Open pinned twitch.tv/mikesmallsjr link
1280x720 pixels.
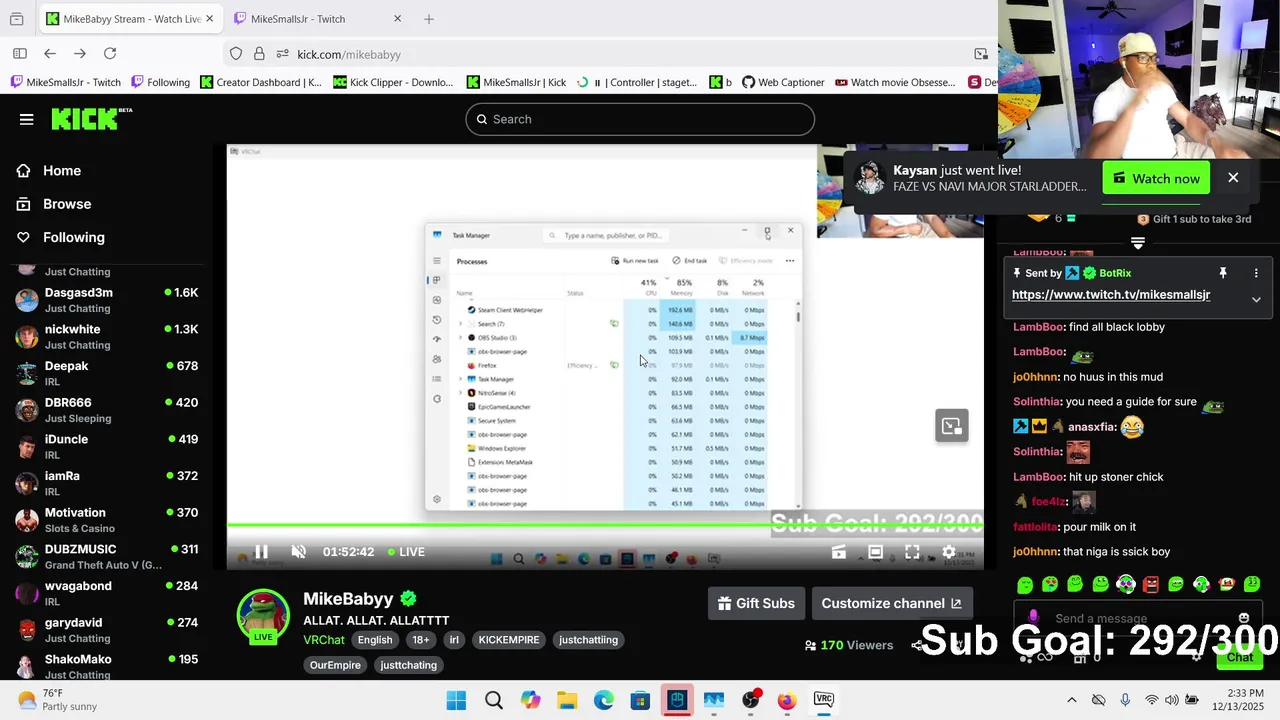click(1111, 295)
